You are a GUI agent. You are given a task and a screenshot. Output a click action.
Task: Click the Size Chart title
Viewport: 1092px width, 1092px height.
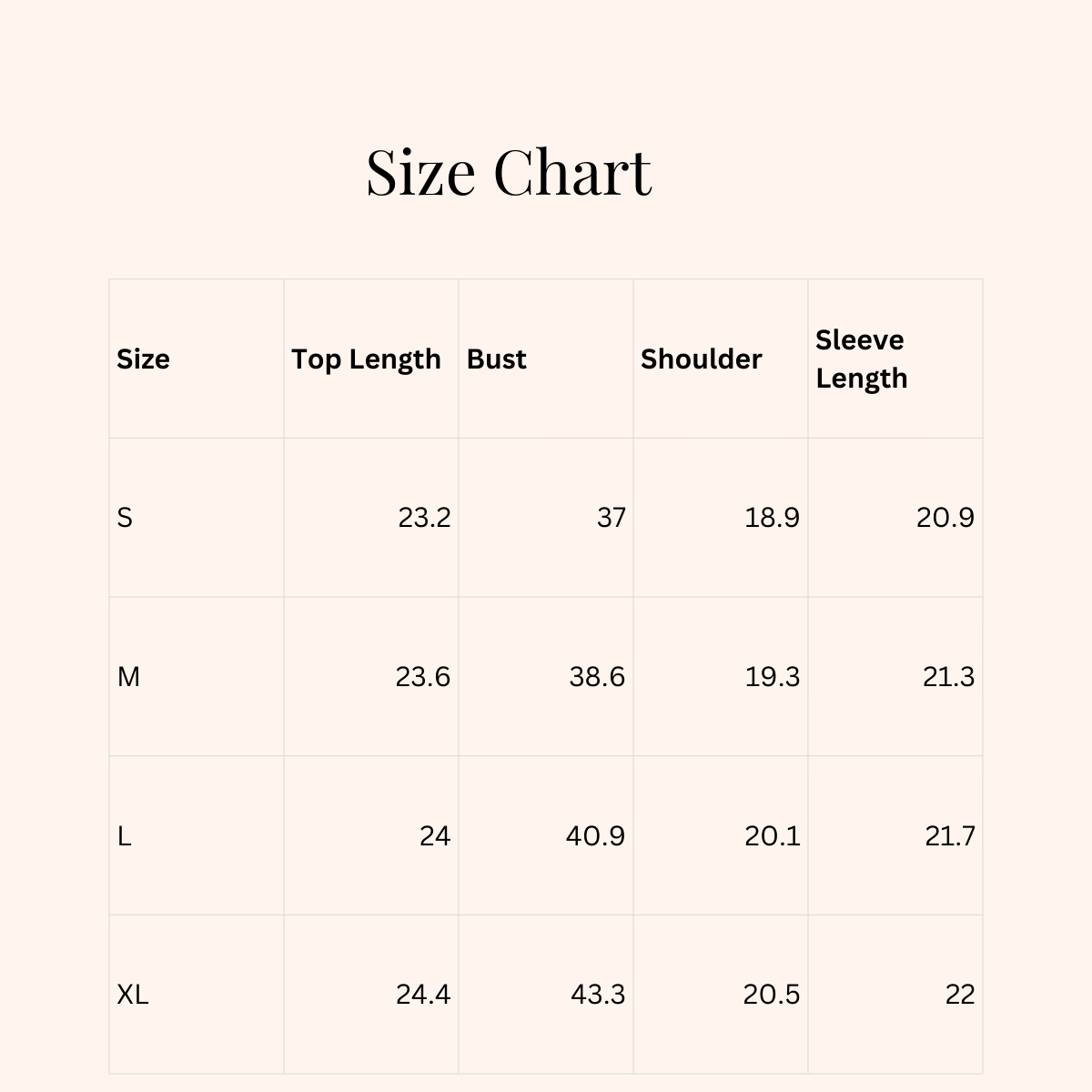coord(509,171)
